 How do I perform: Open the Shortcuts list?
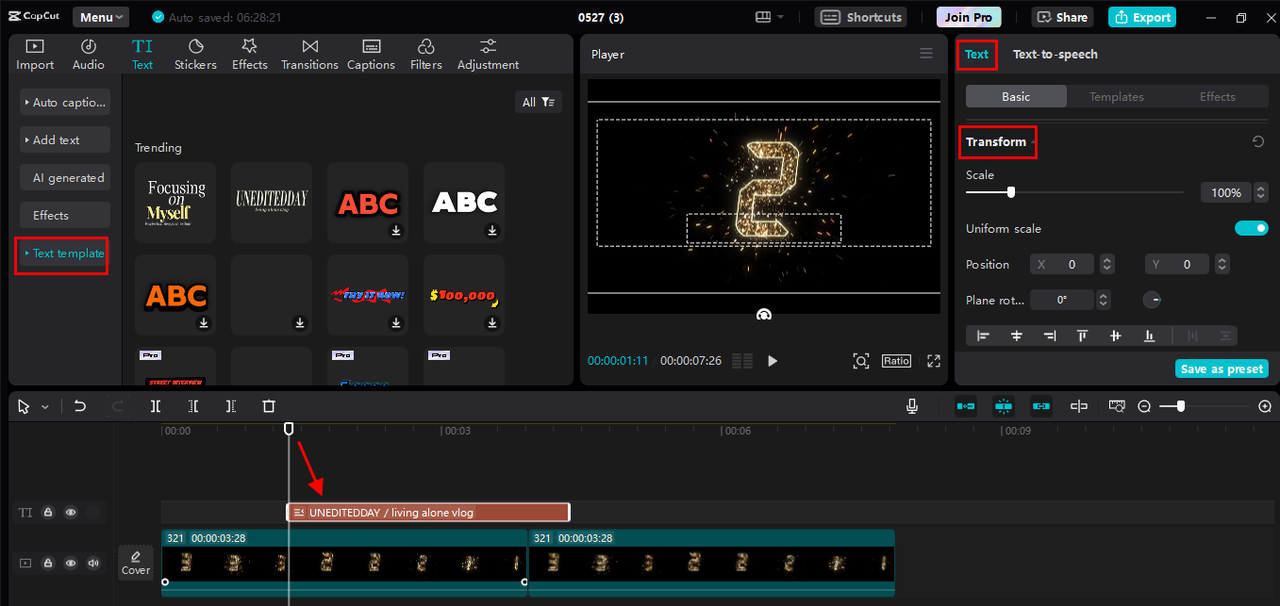point(862,17)
